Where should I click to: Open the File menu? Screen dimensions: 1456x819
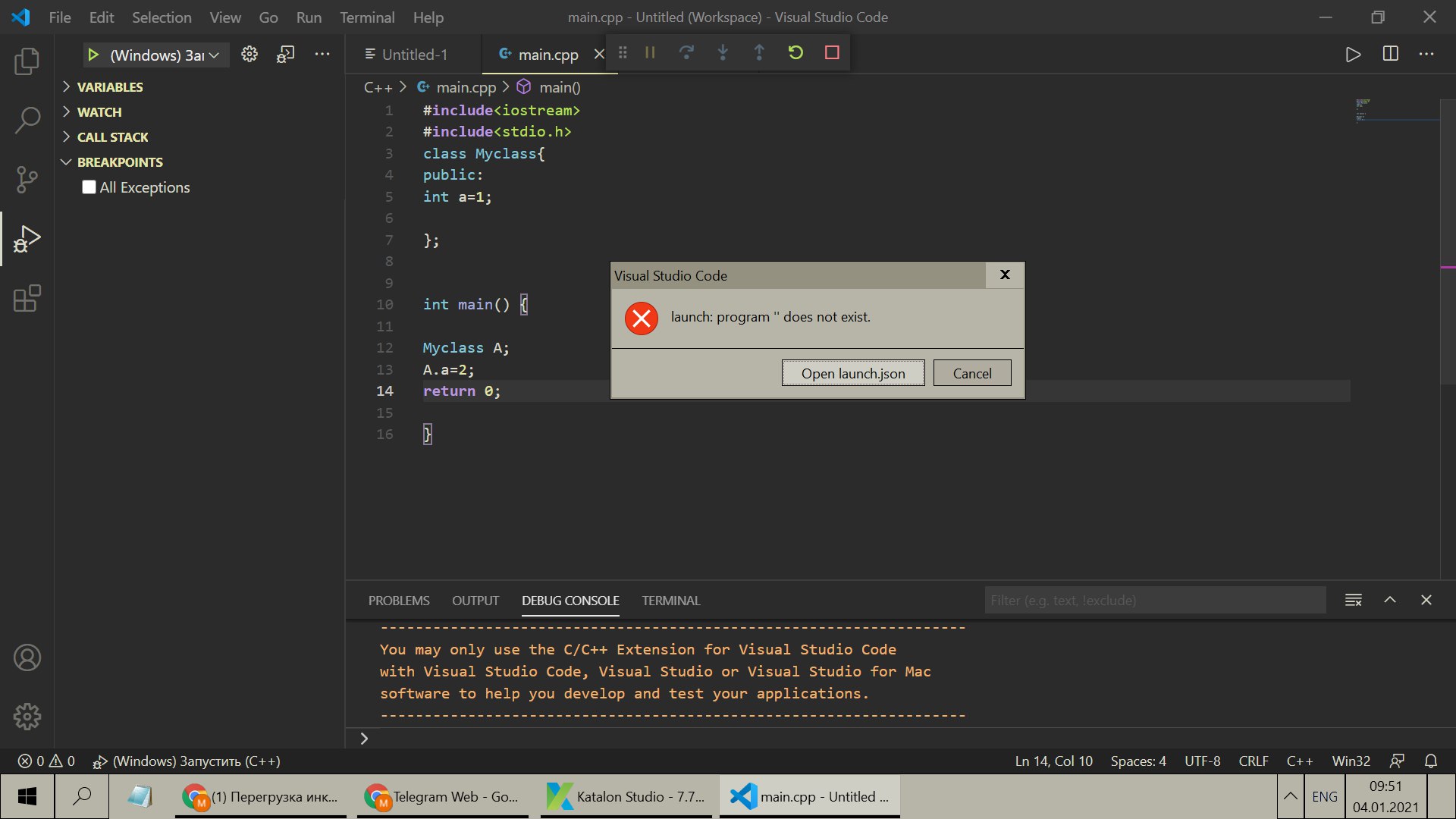coord(60,17)
